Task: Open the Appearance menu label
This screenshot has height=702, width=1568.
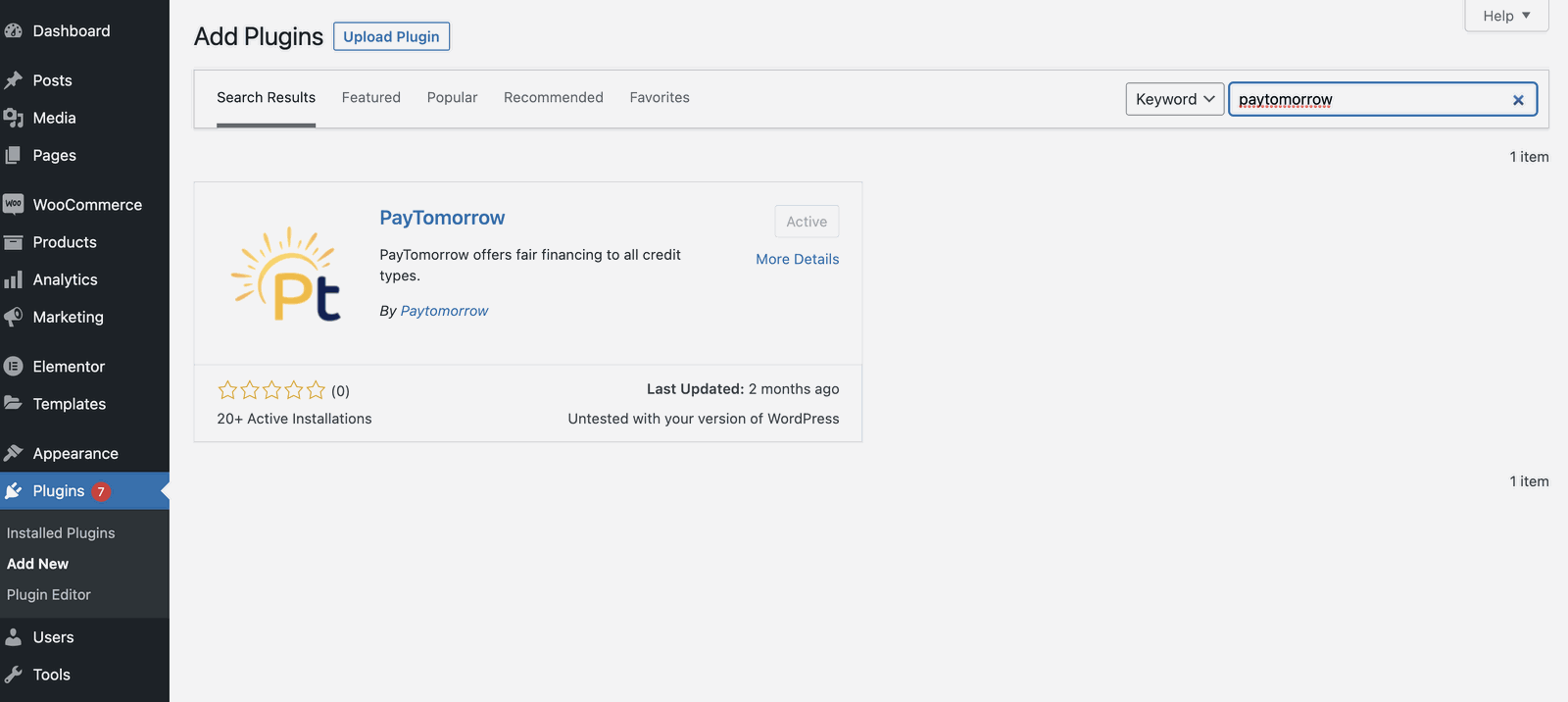Action: [x=75, y=454]
